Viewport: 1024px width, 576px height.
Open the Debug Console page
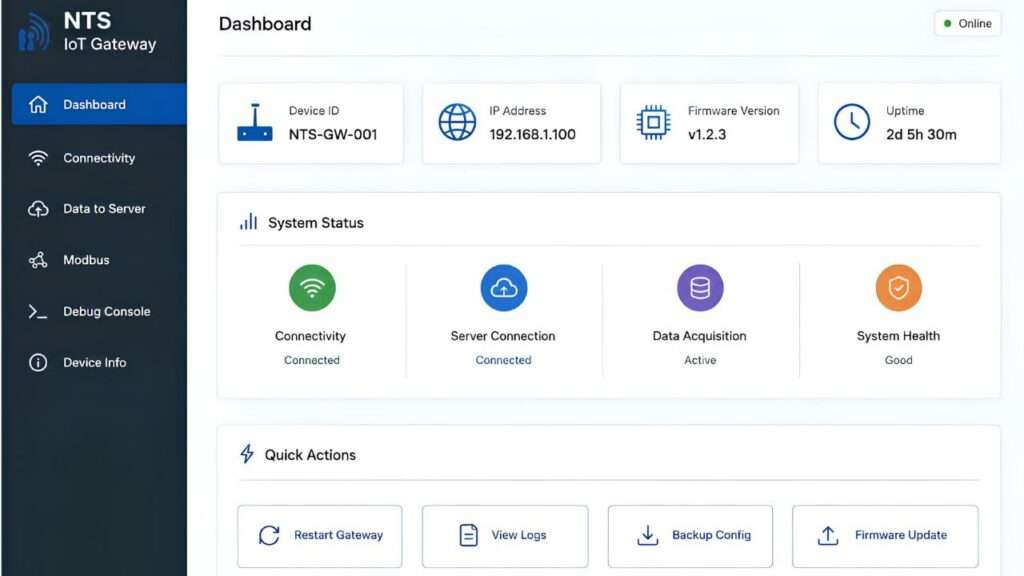[99, 312]
